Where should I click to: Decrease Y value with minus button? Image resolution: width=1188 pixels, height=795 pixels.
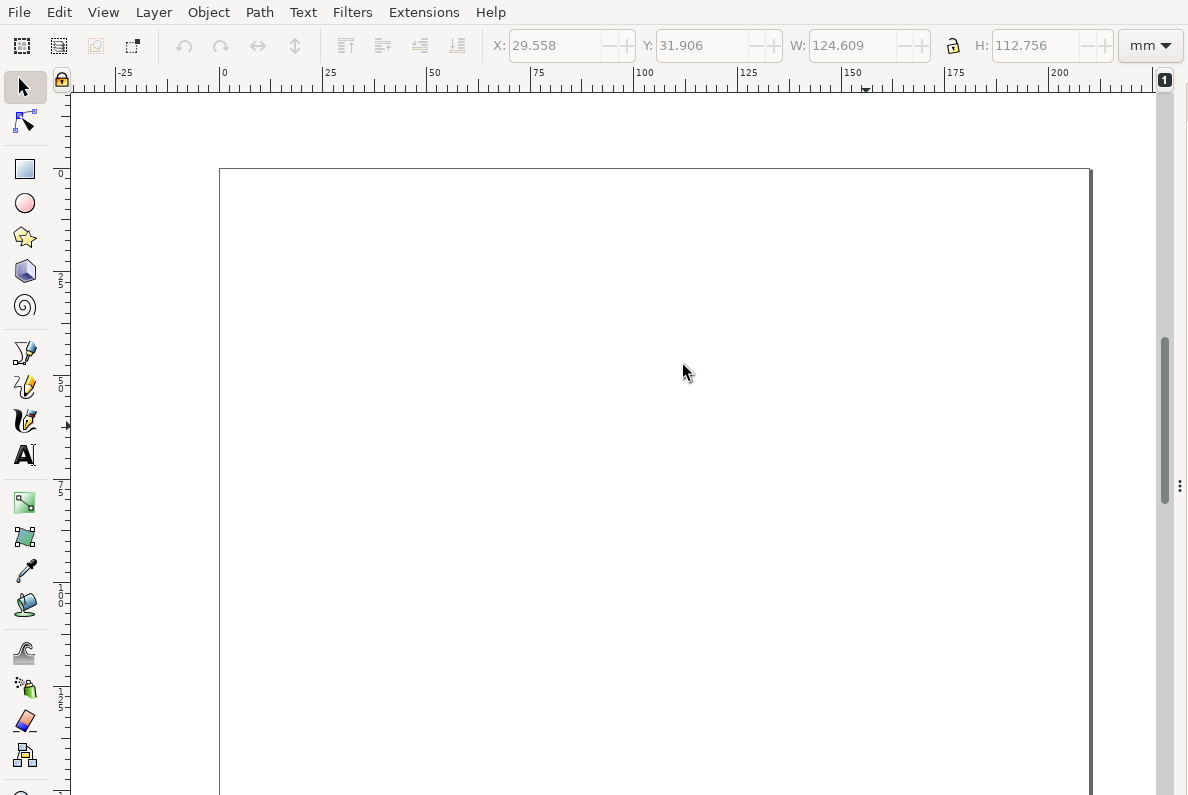pyautogui.click(x=757, y=45)
